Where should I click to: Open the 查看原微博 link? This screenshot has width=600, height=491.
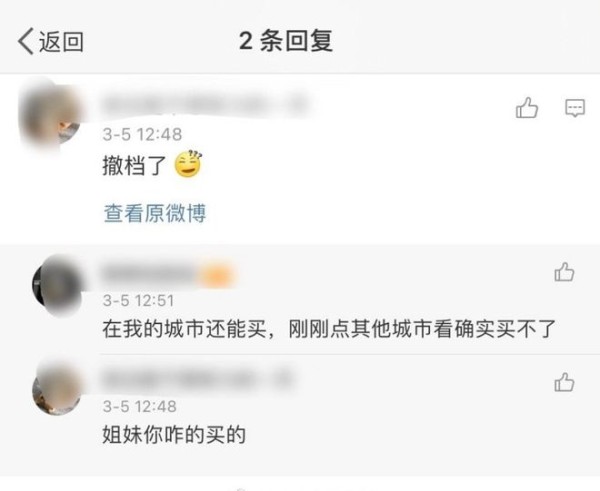pyautogui.click(x=155, y=213)
